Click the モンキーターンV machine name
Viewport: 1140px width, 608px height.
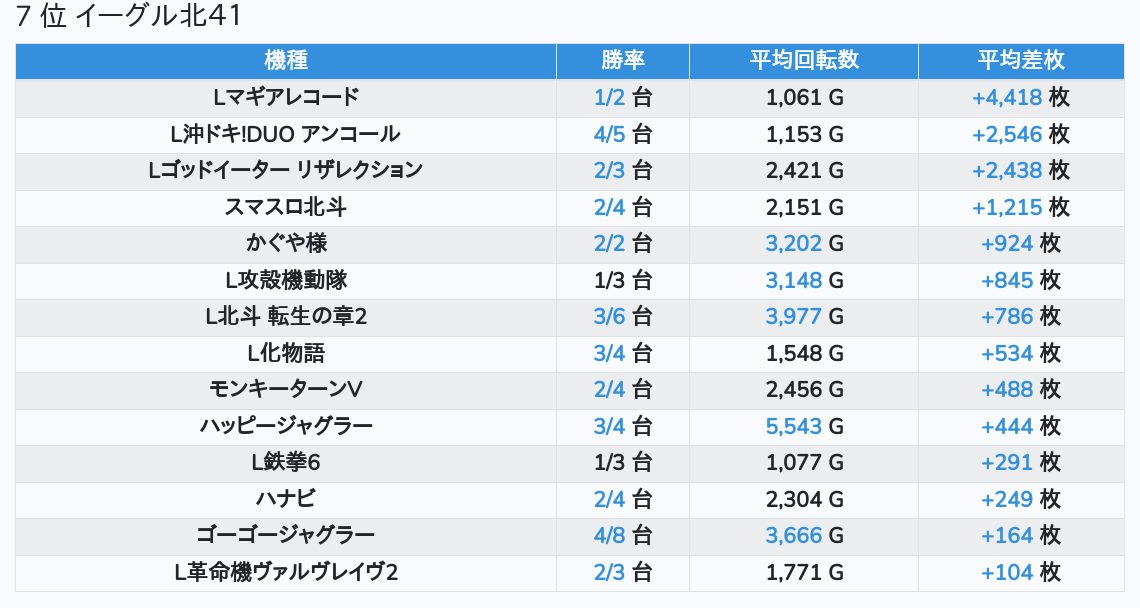[286, 390]
